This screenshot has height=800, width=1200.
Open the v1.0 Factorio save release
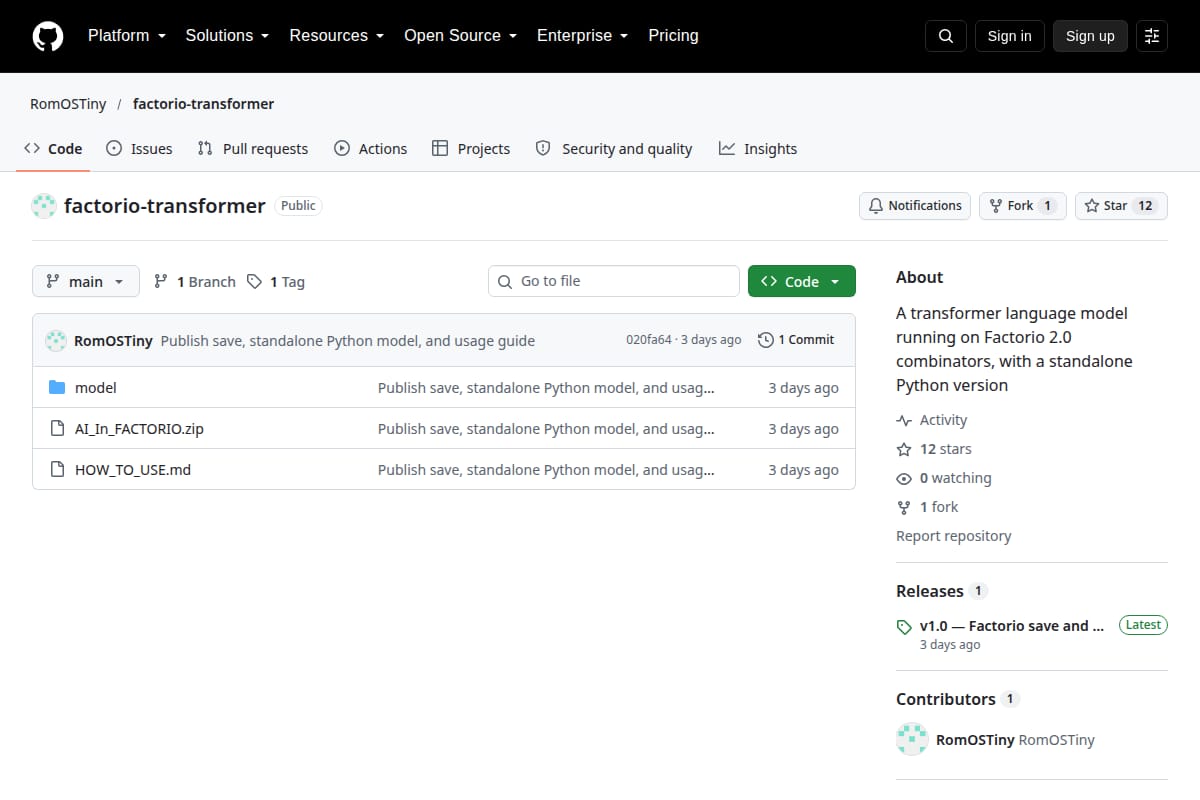tap(1012, 626)
